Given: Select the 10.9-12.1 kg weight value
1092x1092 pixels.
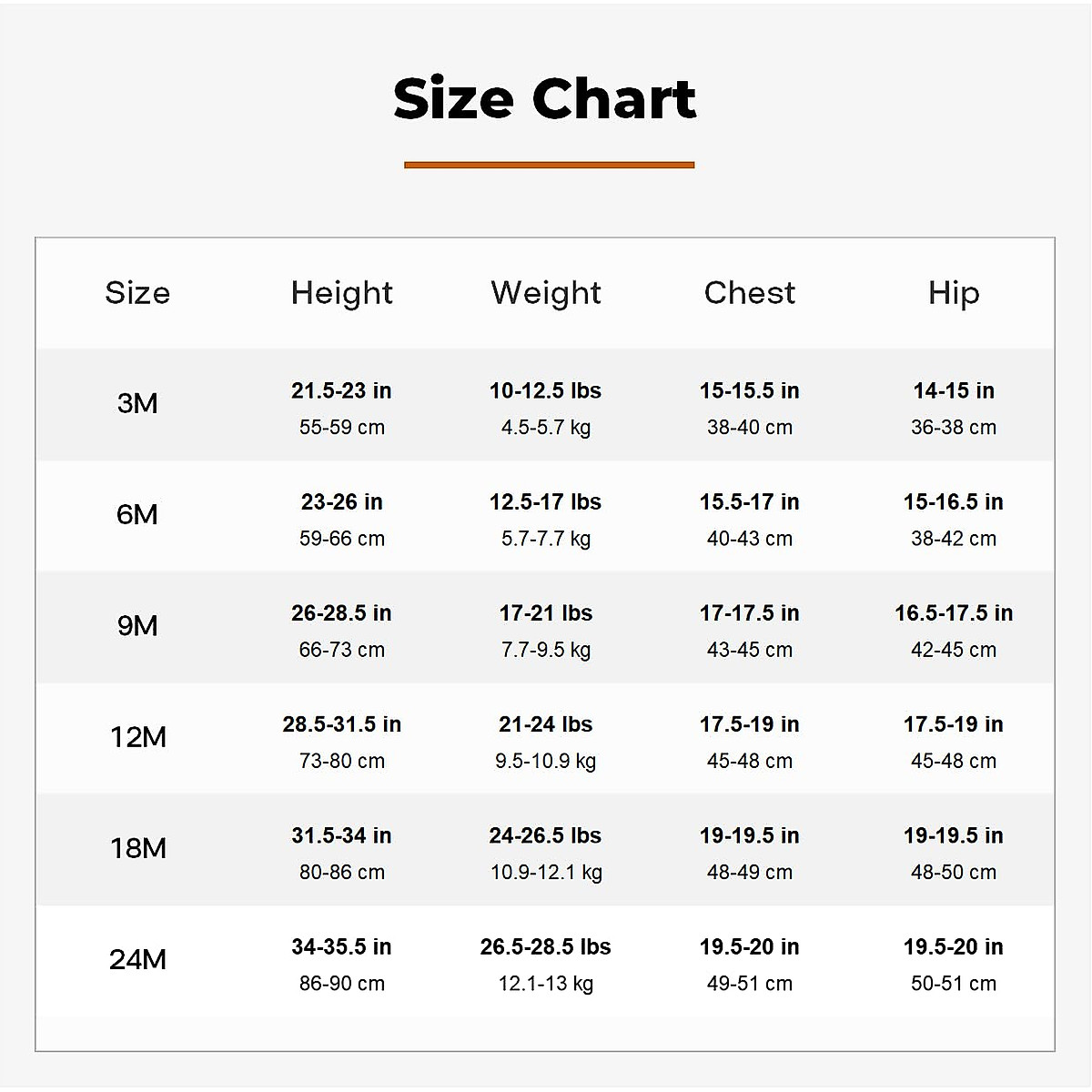Looking at the screenshot, I should [x=546, y=873].
